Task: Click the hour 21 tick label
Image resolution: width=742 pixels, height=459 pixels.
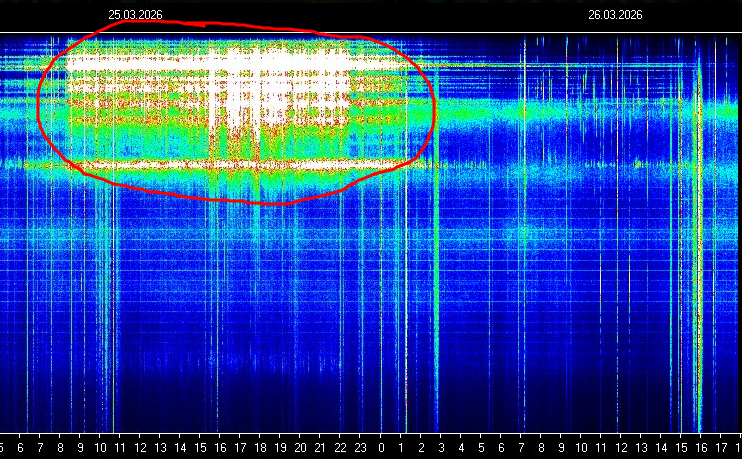Action: coord(321,450)
